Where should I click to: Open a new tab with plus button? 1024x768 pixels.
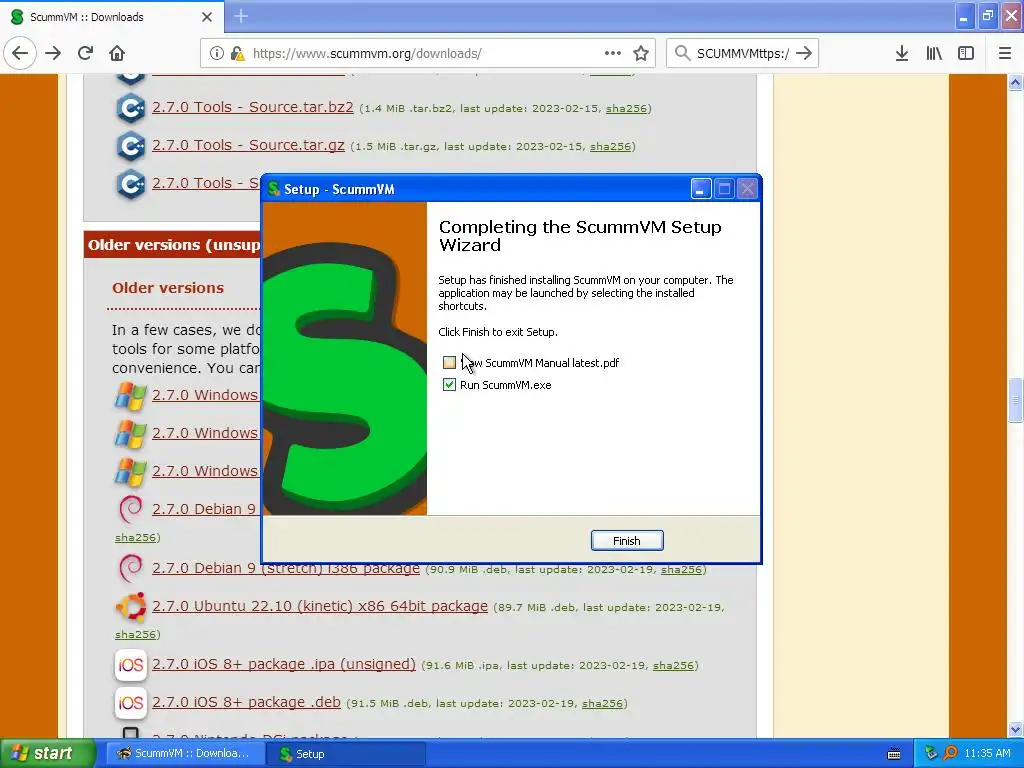[241, 16]
